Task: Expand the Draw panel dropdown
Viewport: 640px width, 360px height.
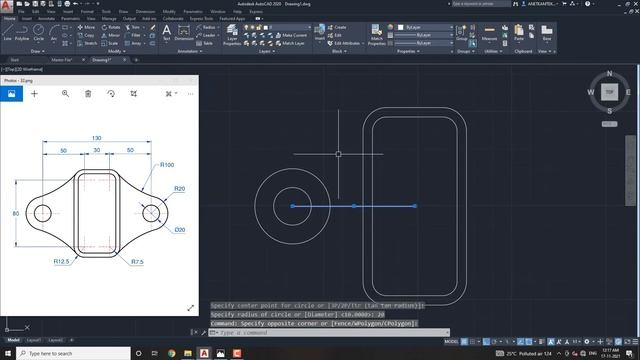Action: [x=38, y=51]
